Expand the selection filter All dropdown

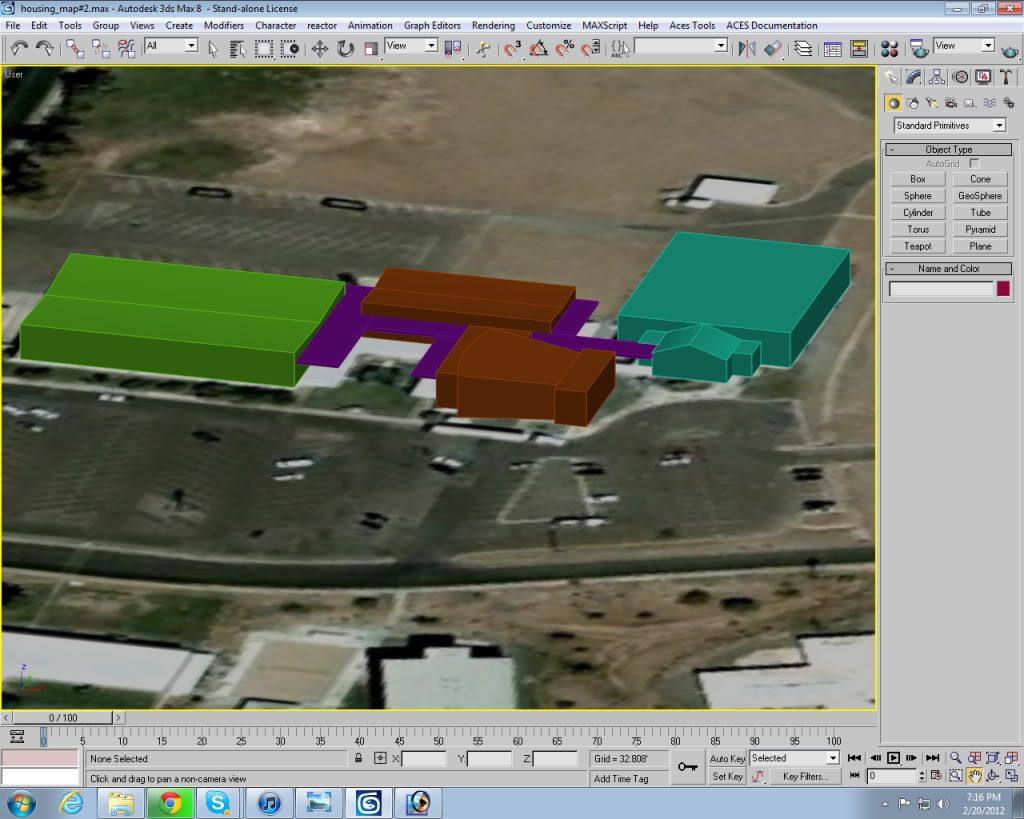(171, 46)
